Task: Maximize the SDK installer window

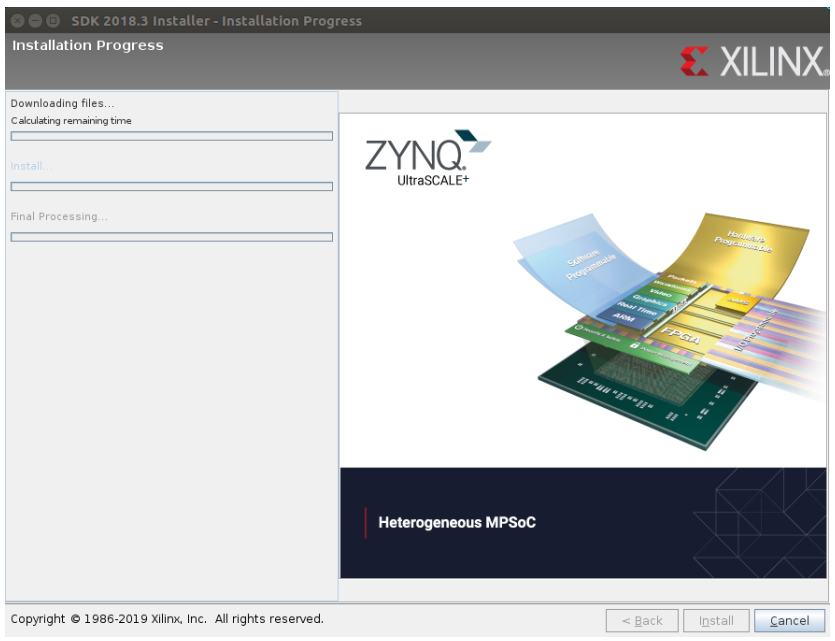Action: [53, 21]
